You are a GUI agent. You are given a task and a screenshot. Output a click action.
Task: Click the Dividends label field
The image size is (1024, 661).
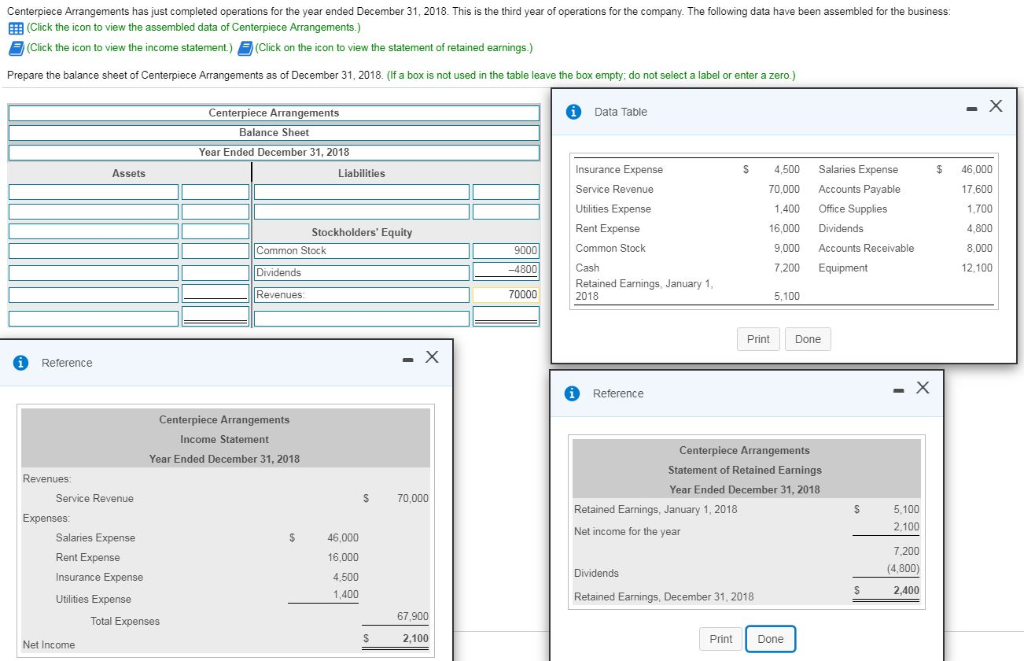[362, 272]
